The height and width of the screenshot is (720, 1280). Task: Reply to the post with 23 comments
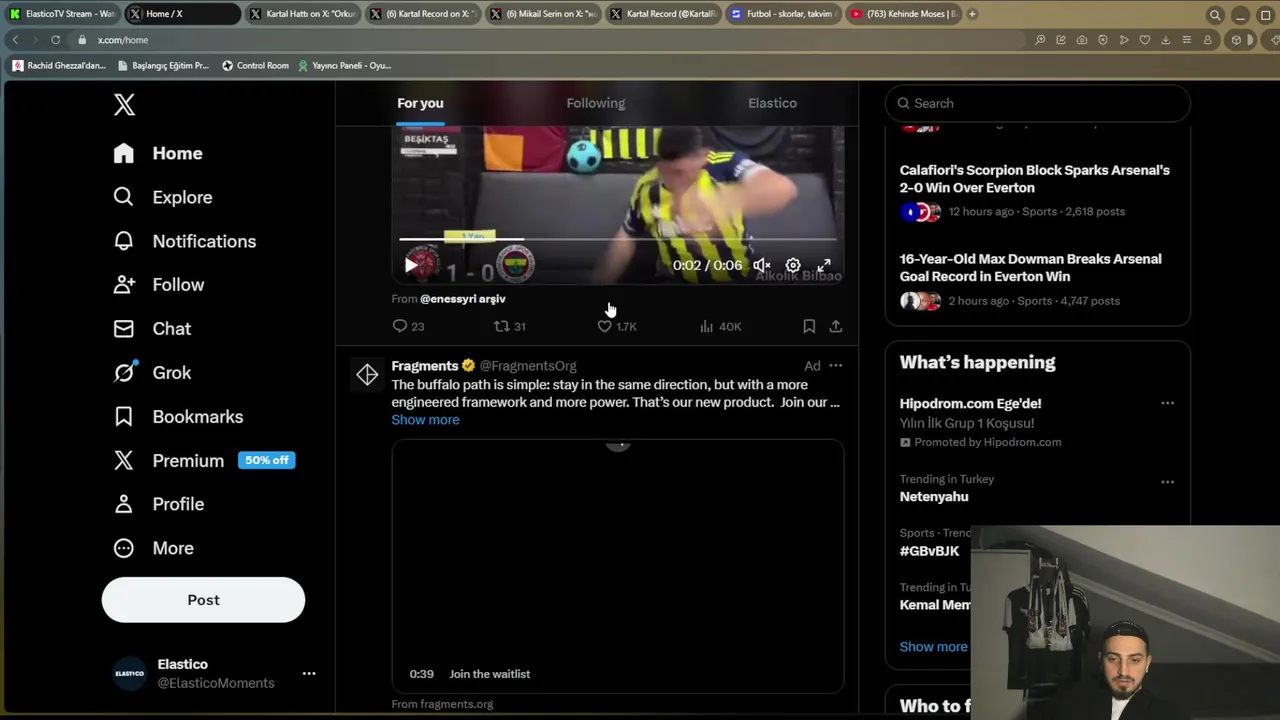[408, 326]
